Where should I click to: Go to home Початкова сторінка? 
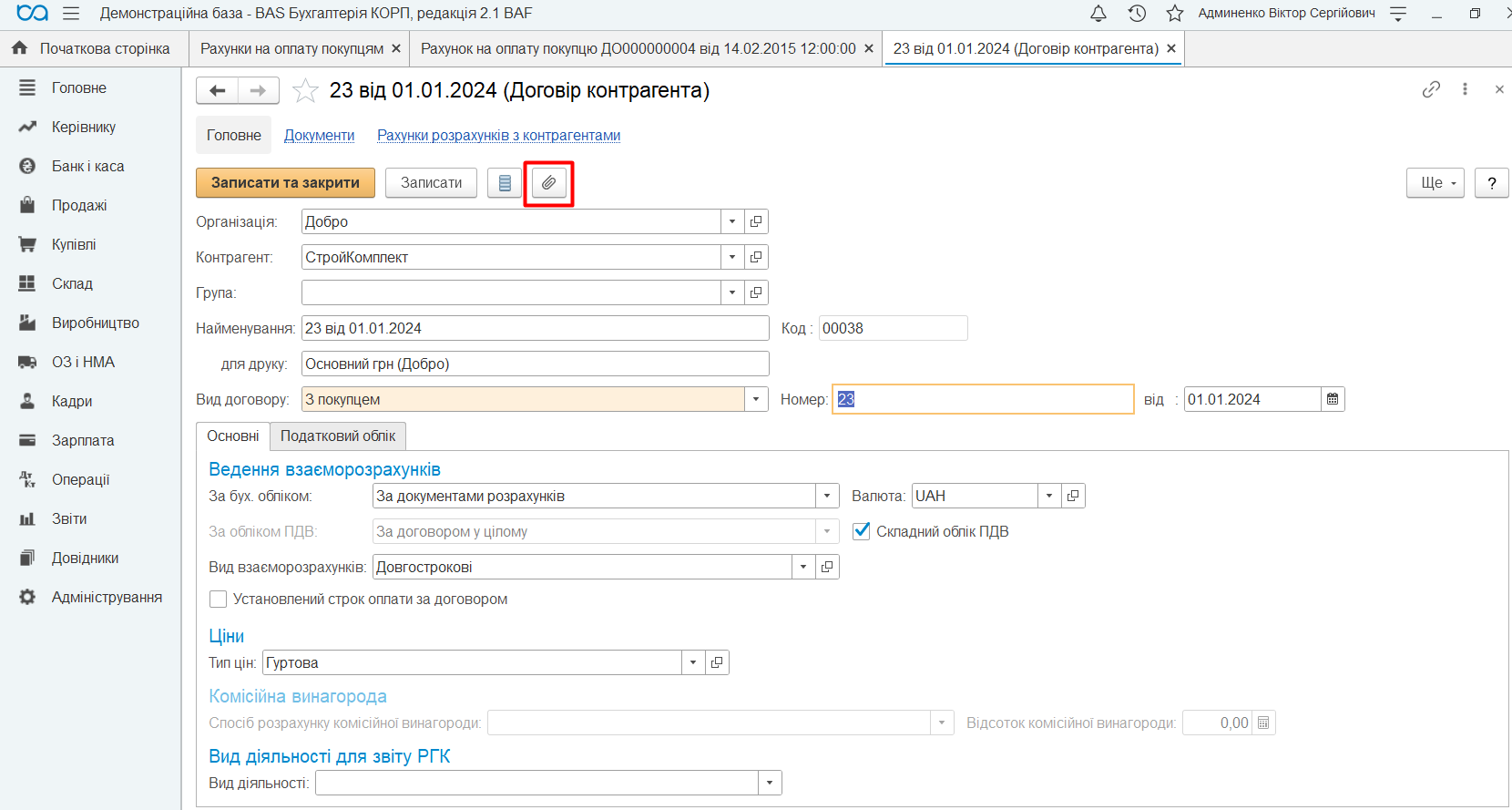94,48
